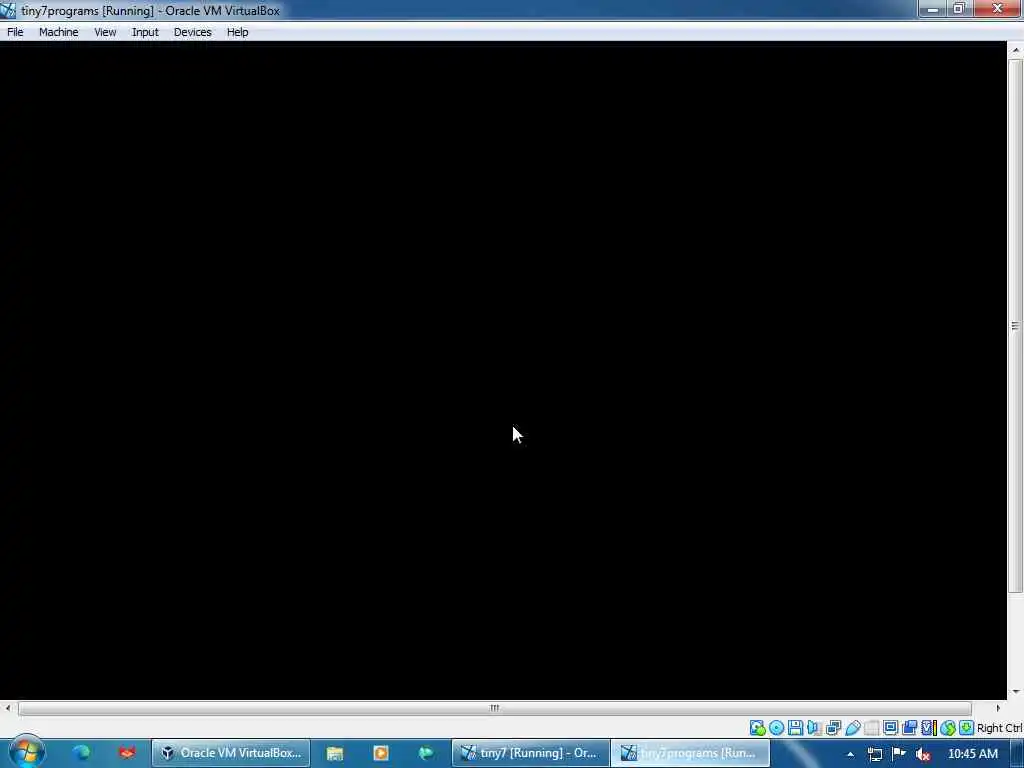Click the video capture indicator icon
This screenshot has height=768, width=1024.
click(909, 728)
